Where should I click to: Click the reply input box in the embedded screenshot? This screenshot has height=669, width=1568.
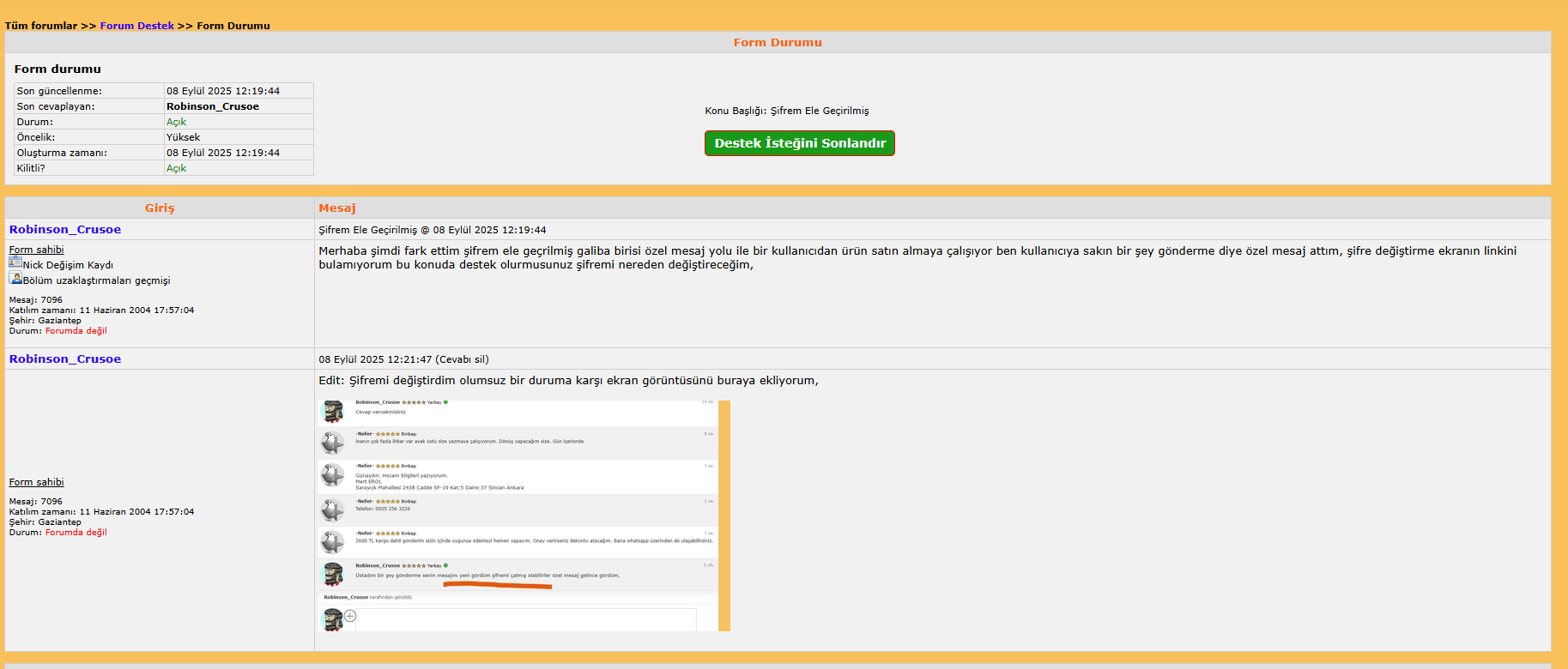click(525, 619)
